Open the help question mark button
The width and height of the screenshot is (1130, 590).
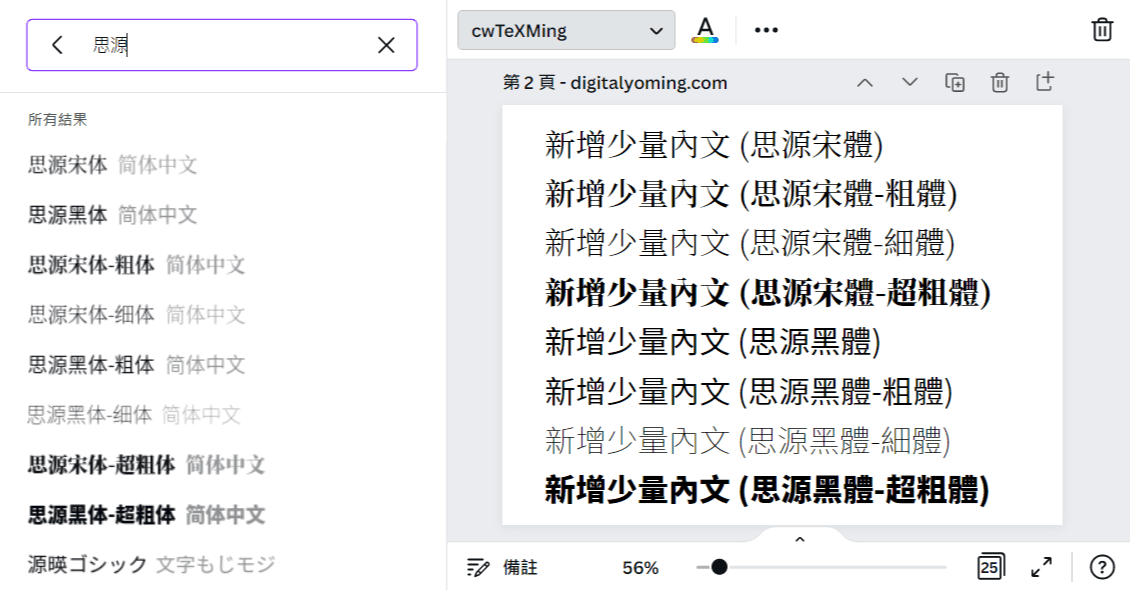[x=1101, y=567]
